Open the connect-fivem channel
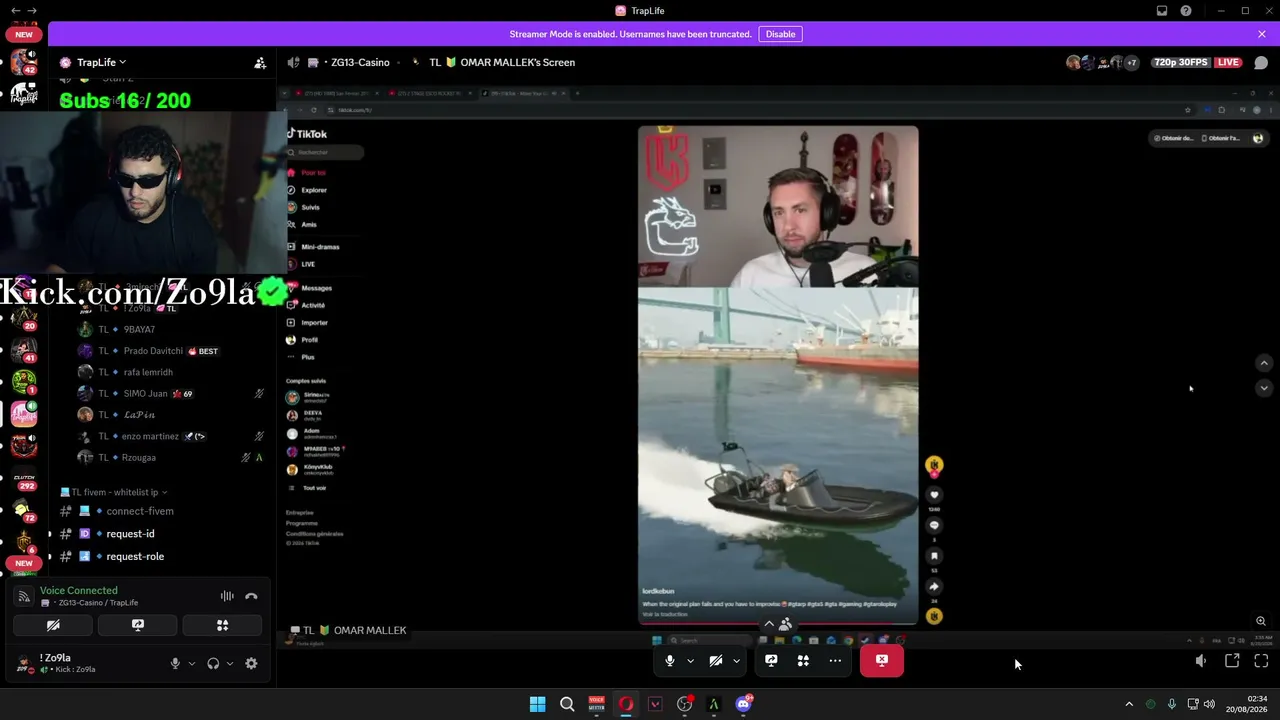This screenshot has width=1280, height=720. click(140, 511)
